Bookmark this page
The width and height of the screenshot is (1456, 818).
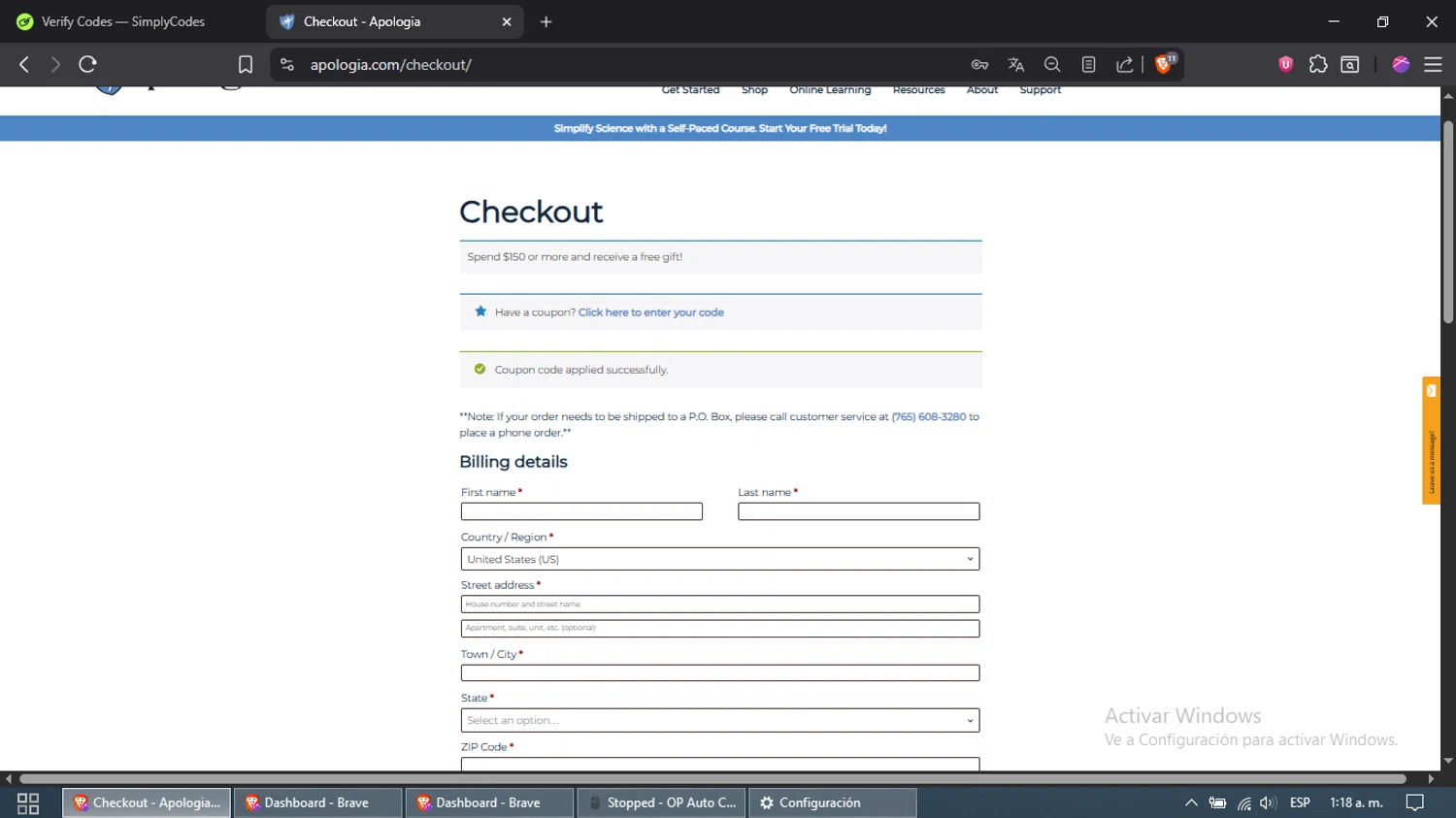click(246, 65)
